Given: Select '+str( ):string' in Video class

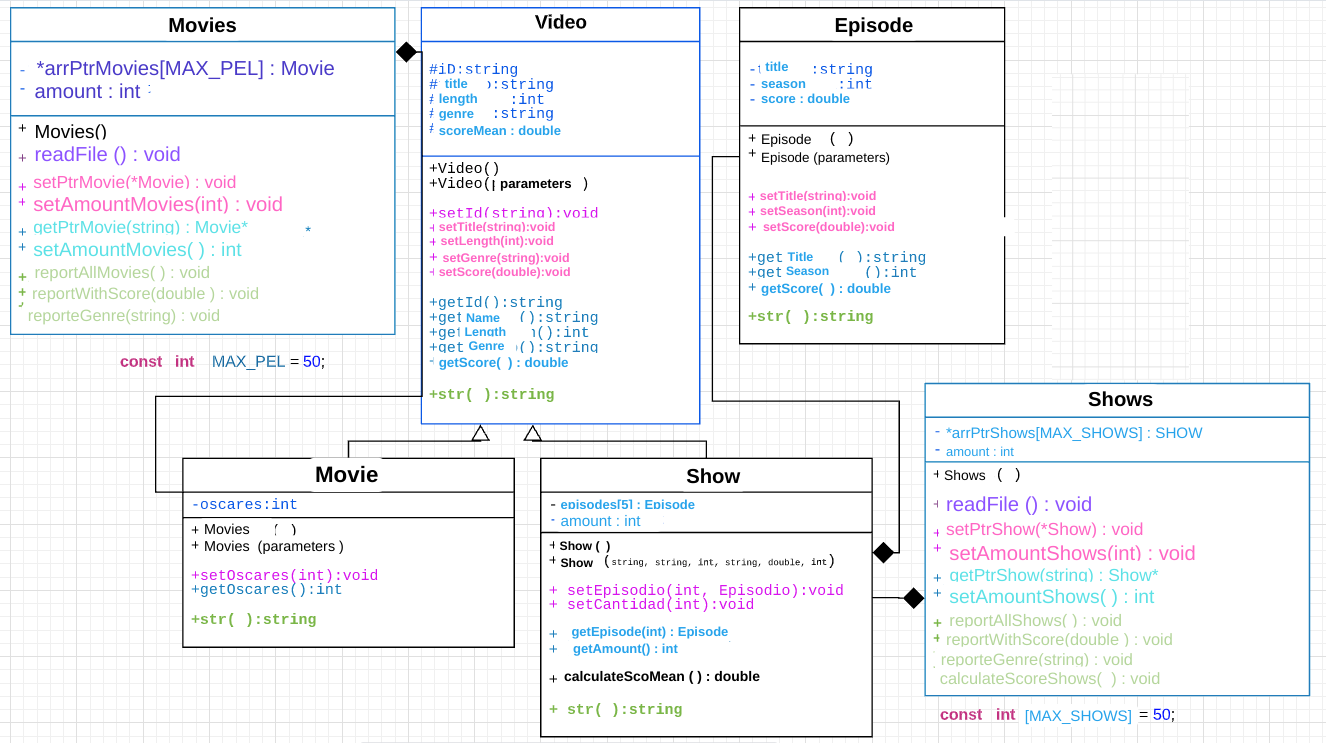Looking at the screenshot, I should click(491, 394).
